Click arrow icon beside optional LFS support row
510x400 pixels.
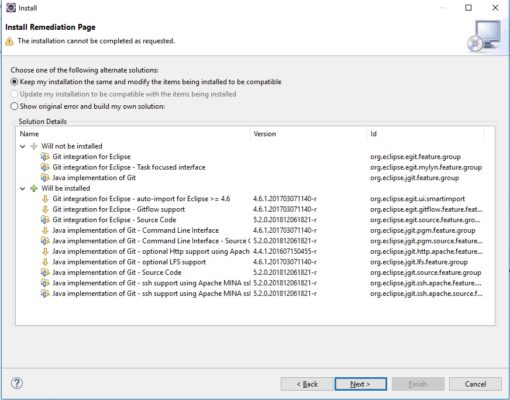(45, 262)
